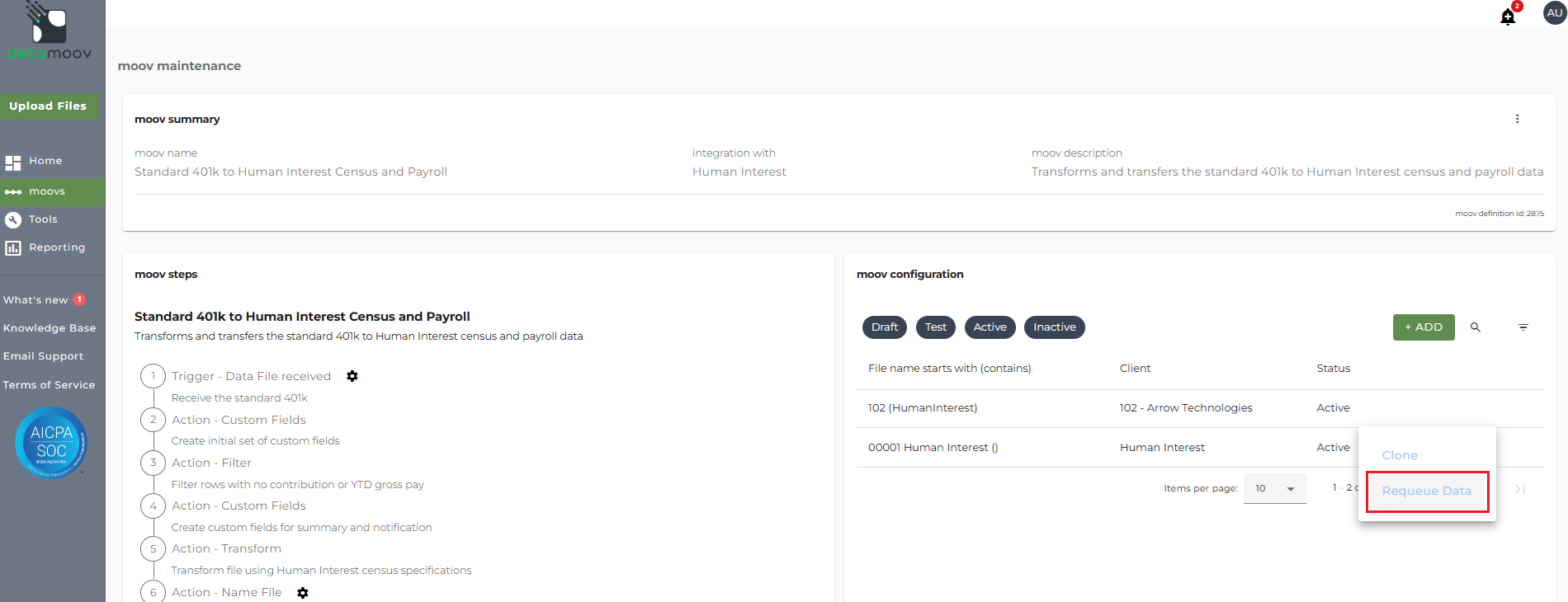Screen dimensions: 1568x602
Task: Toggle the Draft status filter
Action: pos(885,327)
